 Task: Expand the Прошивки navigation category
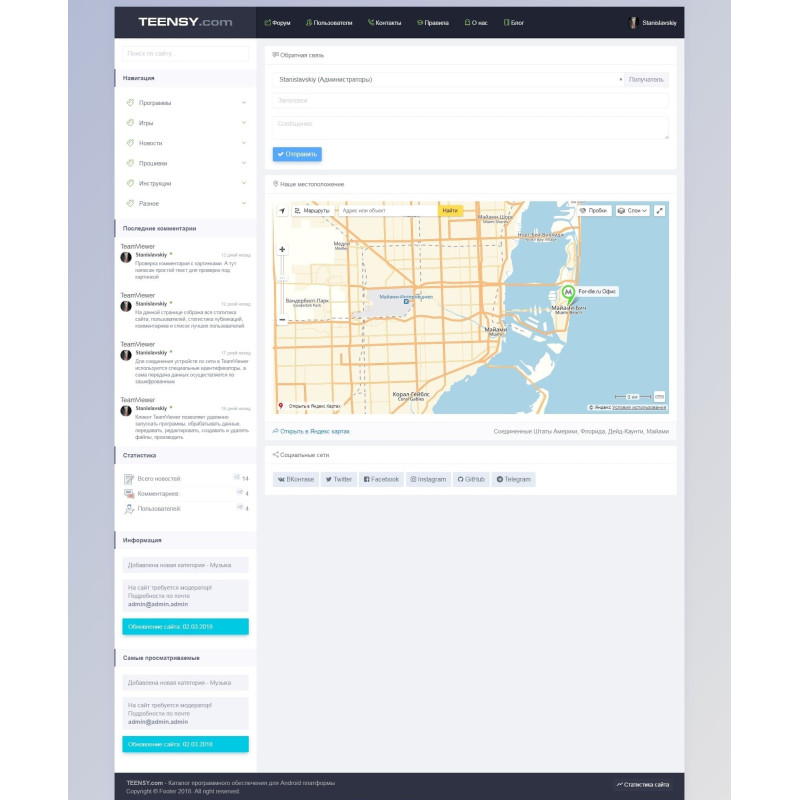tap(185, 163)
